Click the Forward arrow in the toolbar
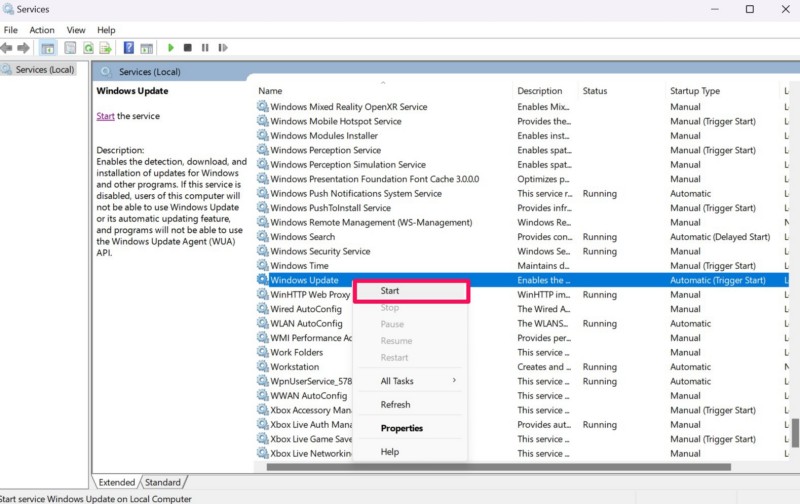 point(23,48)
